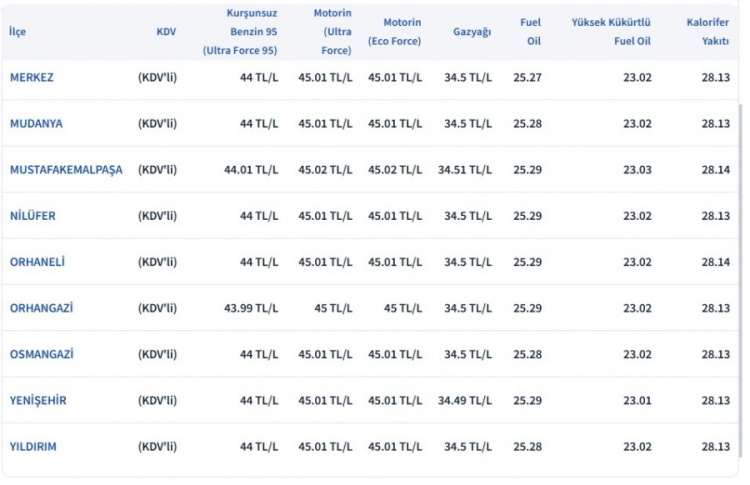This screenshot has width=750, height=485.
Task: Click the MUDANYA district link
Action: 36,123
